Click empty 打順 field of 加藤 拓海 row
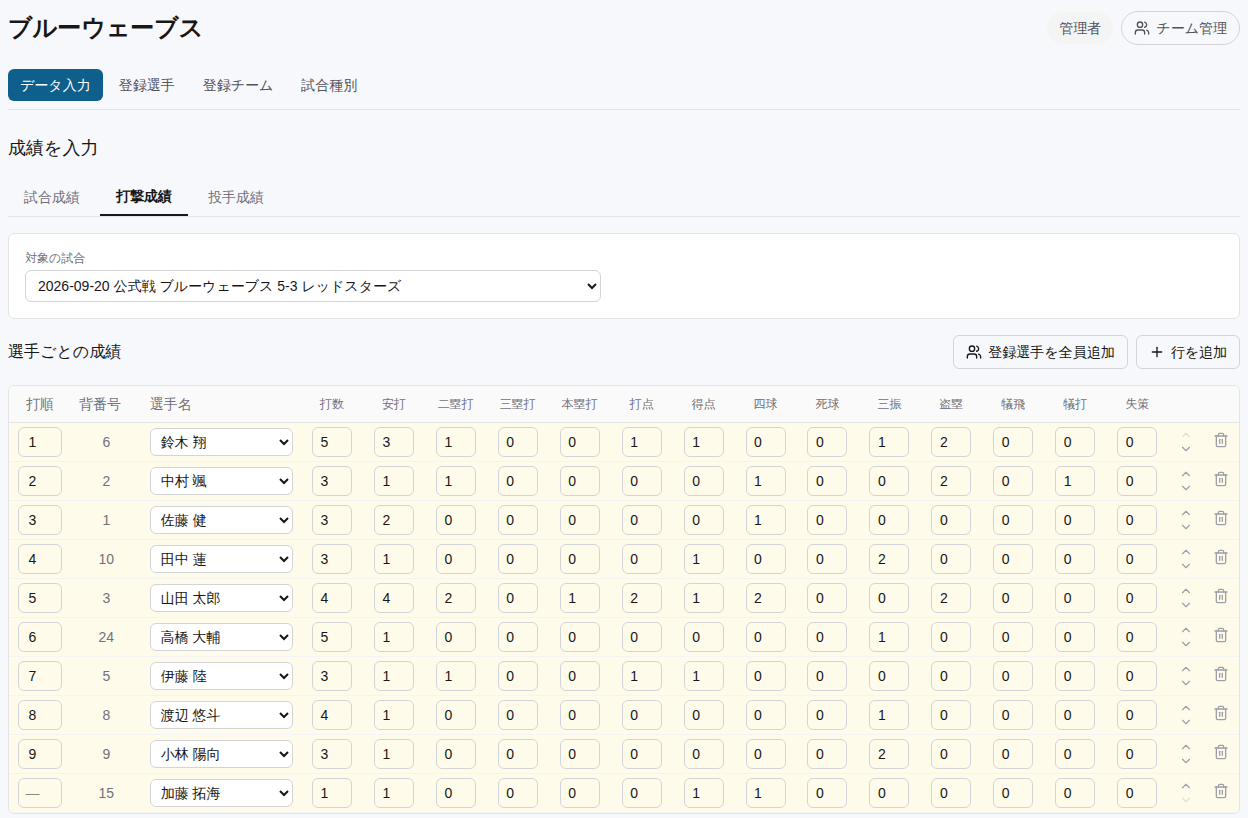The width and height of the screenshot is (1248, 818). (x=40, y=793)
